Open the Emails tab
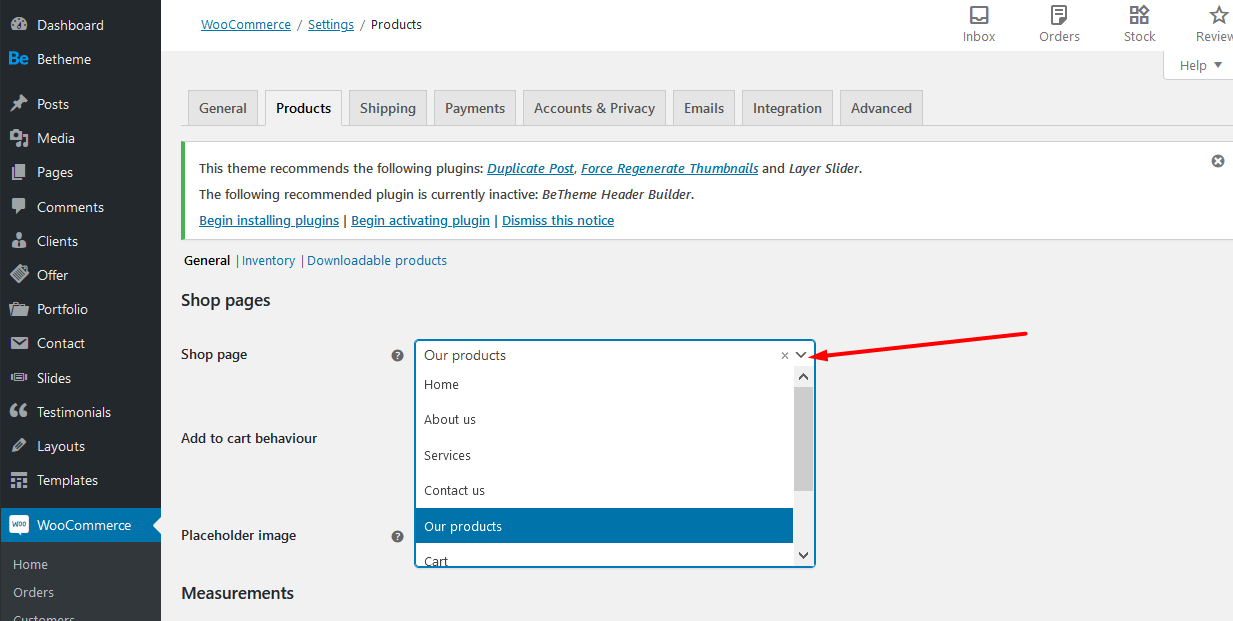The image size is (1233, 621). (x=704, y=108)
